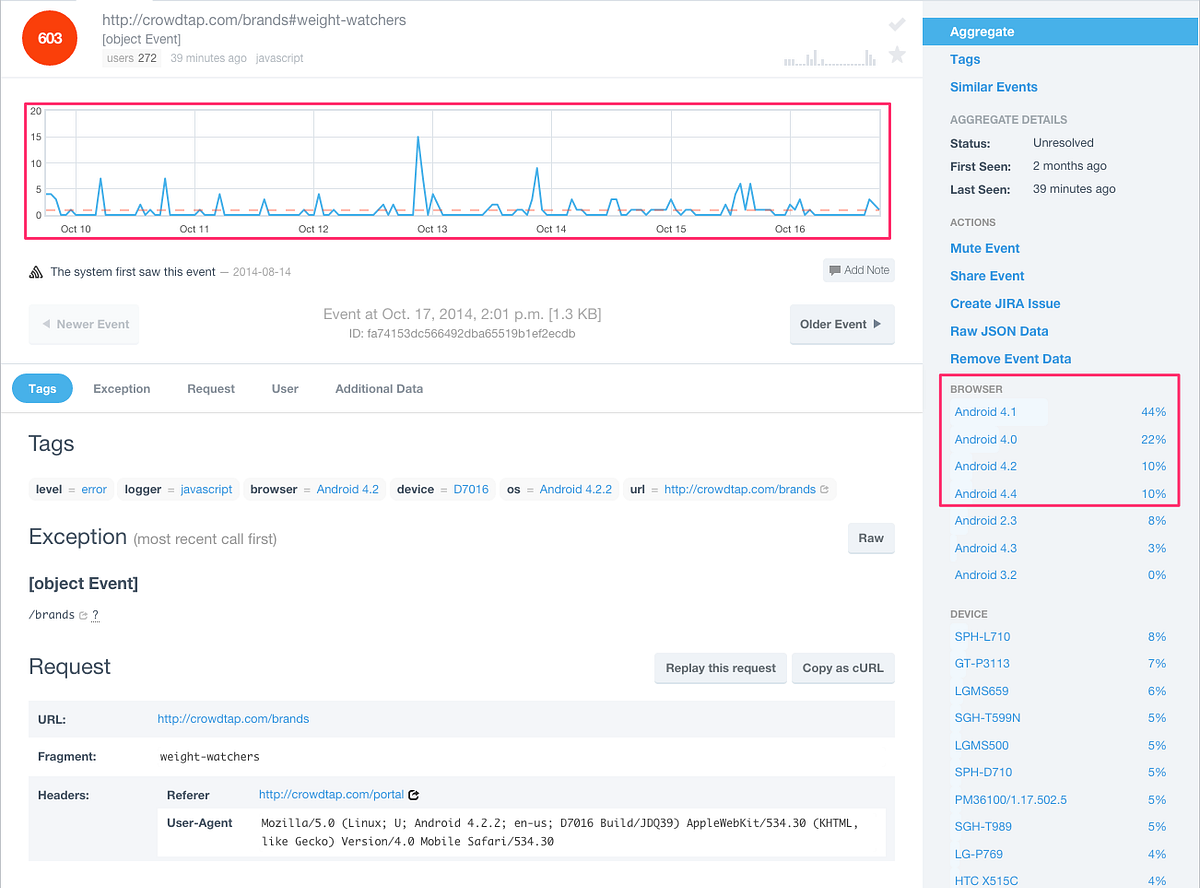This screenshot has width=1200, height=888.
Task: Switch to the Tags tab
Action: tap(42, 388)
